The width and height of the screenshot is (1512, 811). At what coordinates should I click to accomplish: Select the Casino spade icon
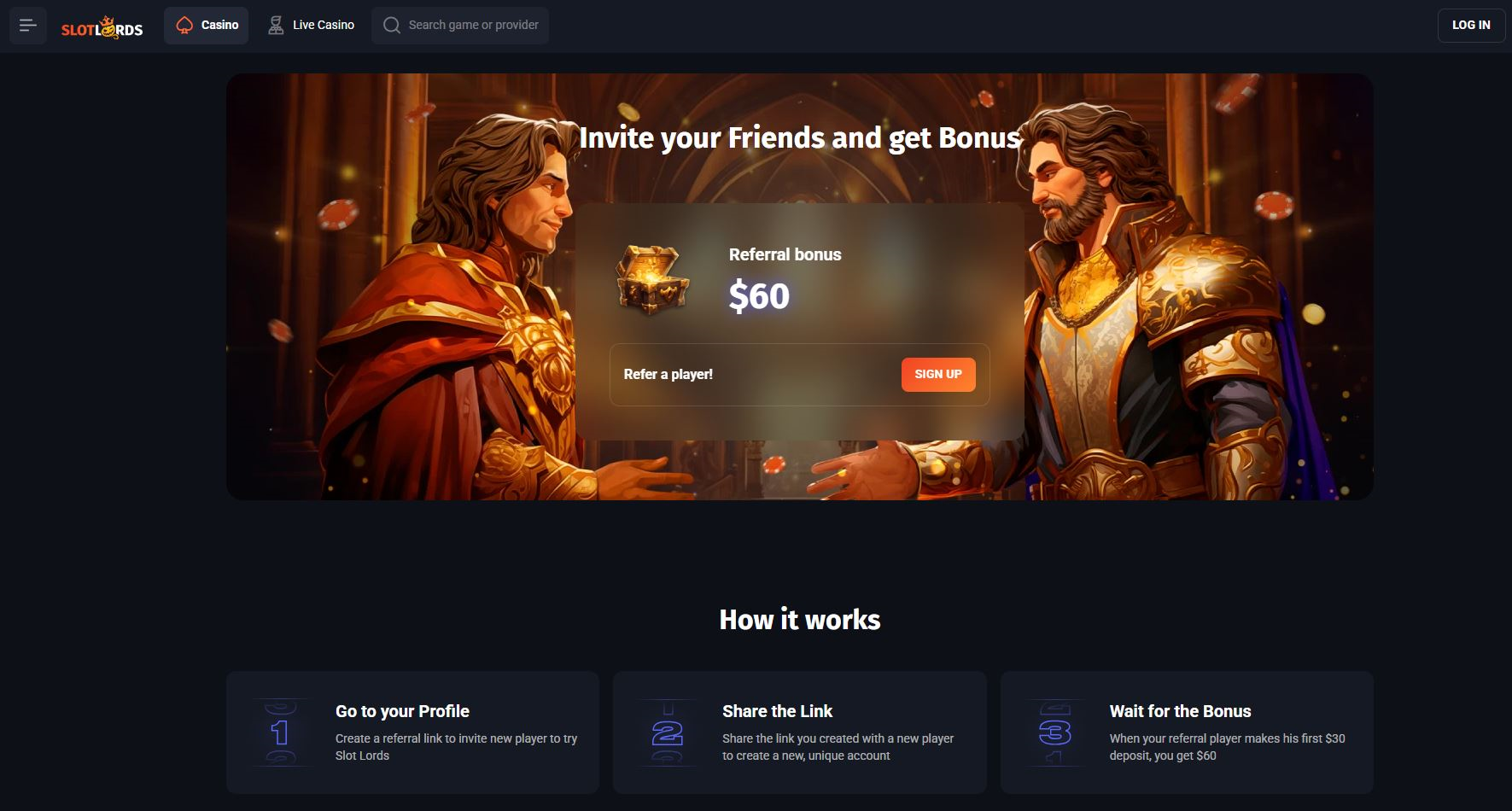pos(184,26)
